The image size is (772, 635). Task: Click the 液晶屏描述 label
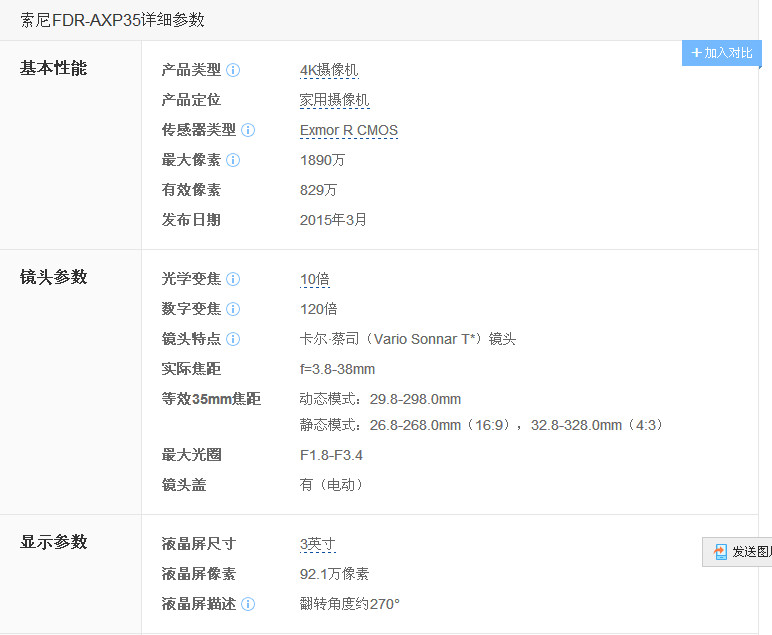198,604
